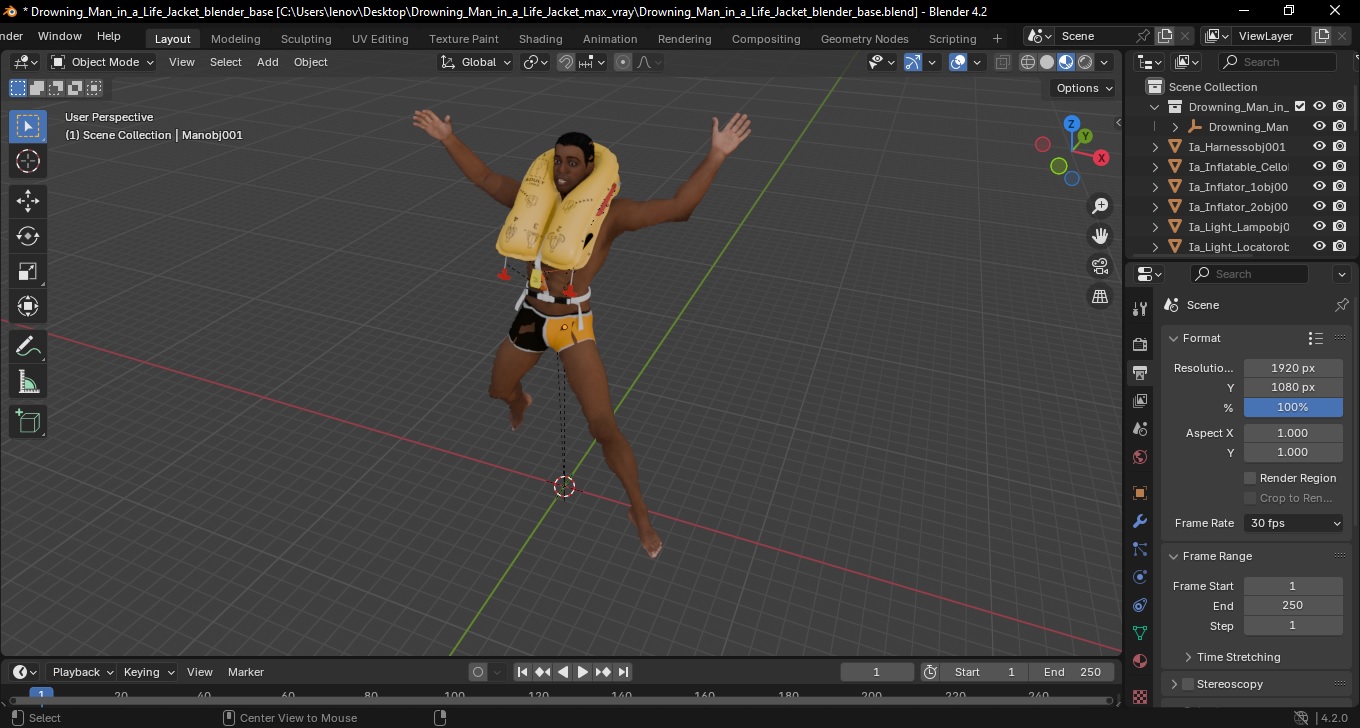The height and width of the screenshot is (728, 1360).
Task: Switch to the UV Editing workspace tab
Action: (x=380, y=39)
